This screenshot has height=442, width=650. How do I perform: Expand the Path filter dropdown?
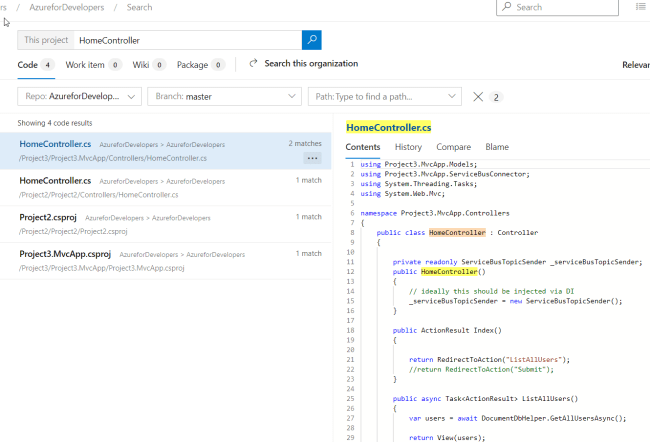tap(384, 97)
